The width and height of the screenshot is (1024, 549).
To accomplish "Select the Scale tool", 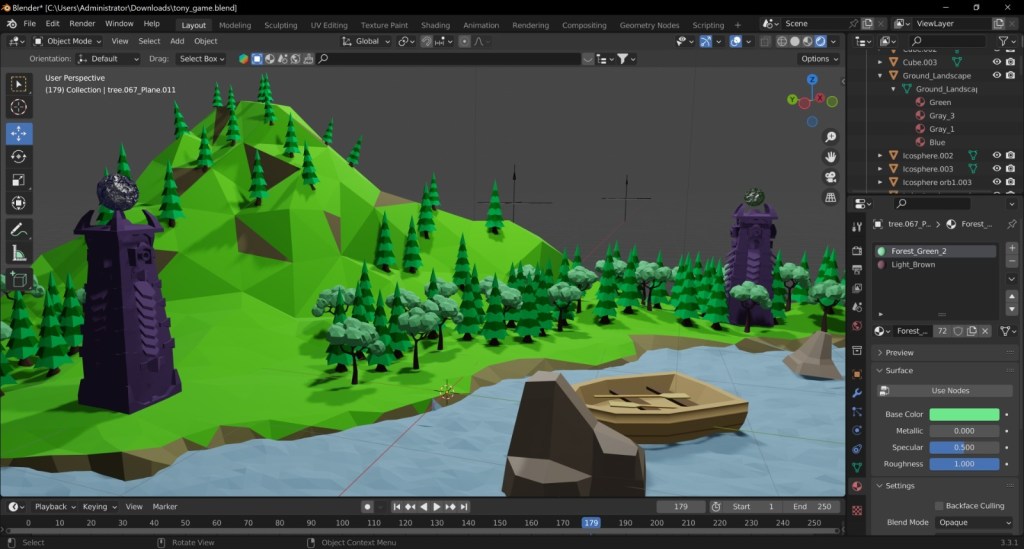I will coord(19,180).
